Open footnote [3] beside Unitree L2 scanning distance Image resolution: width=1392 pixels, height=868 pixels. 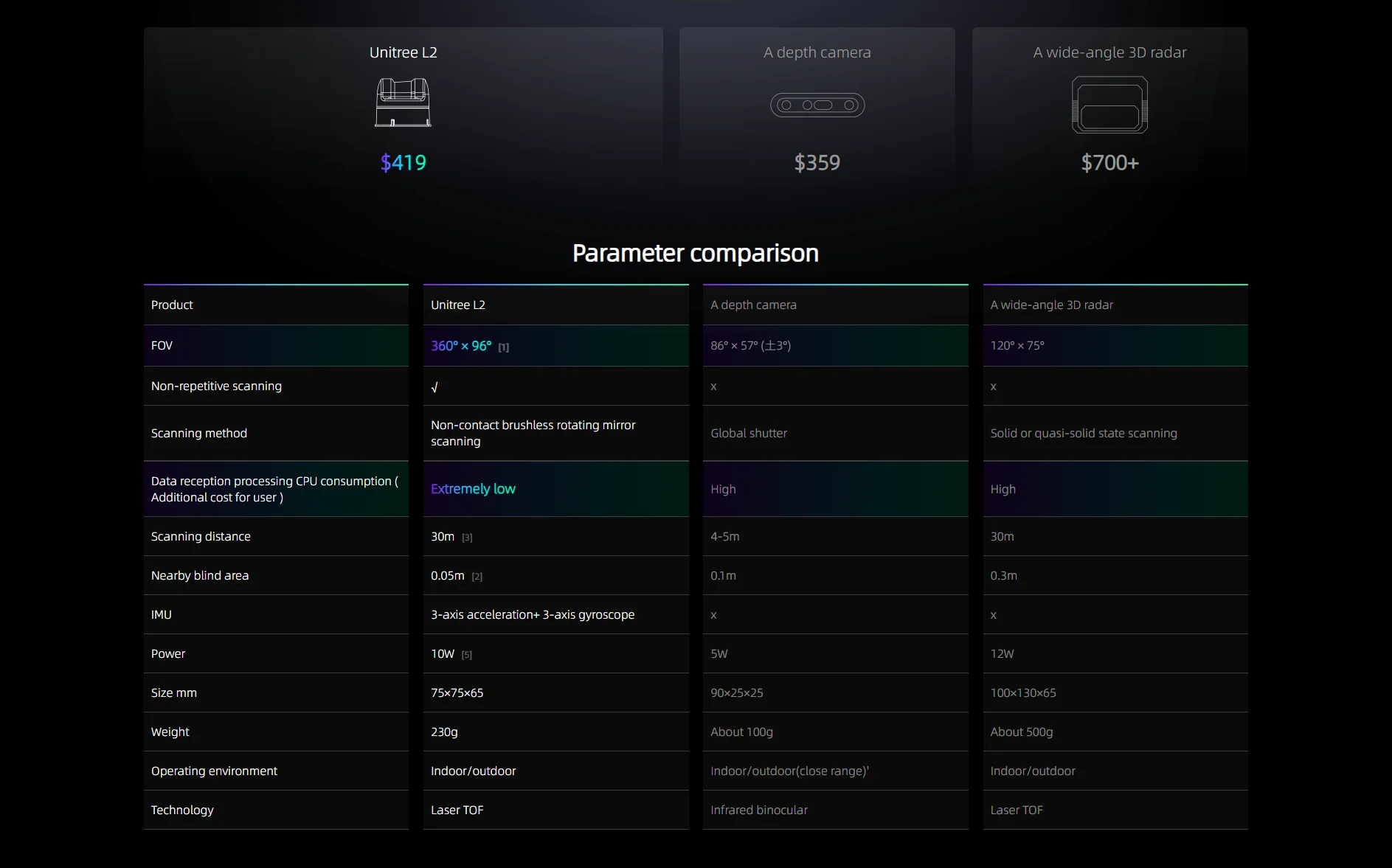(x=467, y=538)
